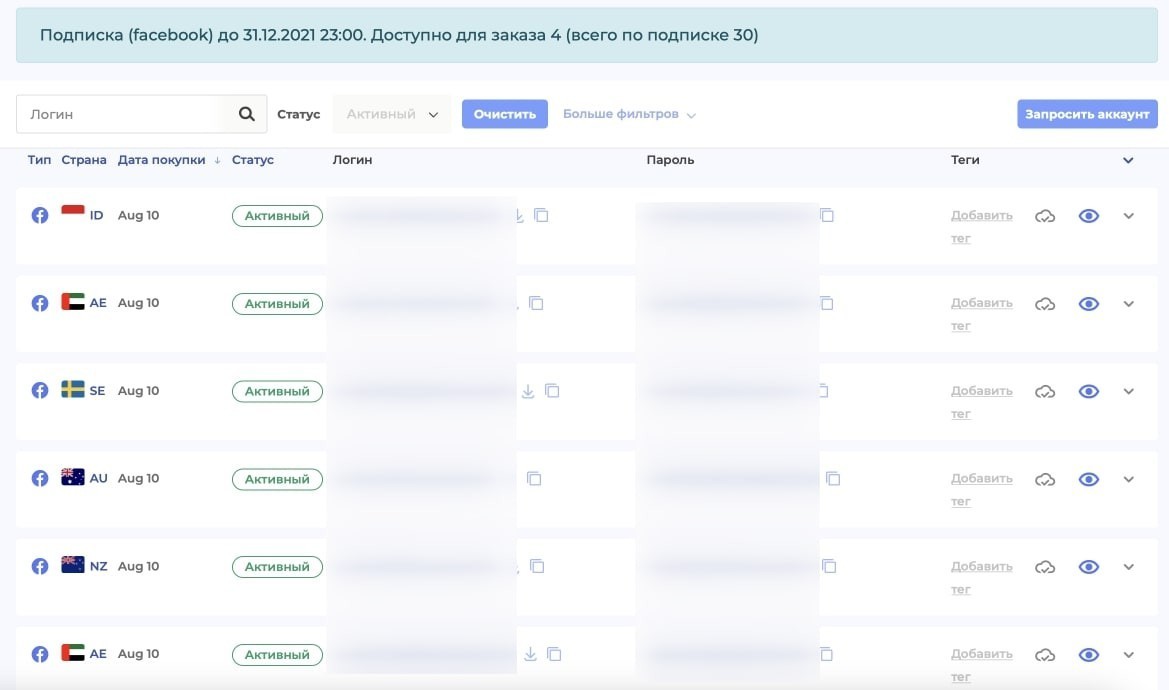This screenshot has height=690, width=1169.
Task: Click the Подписка (facebook) banner text
Action: 399,35
